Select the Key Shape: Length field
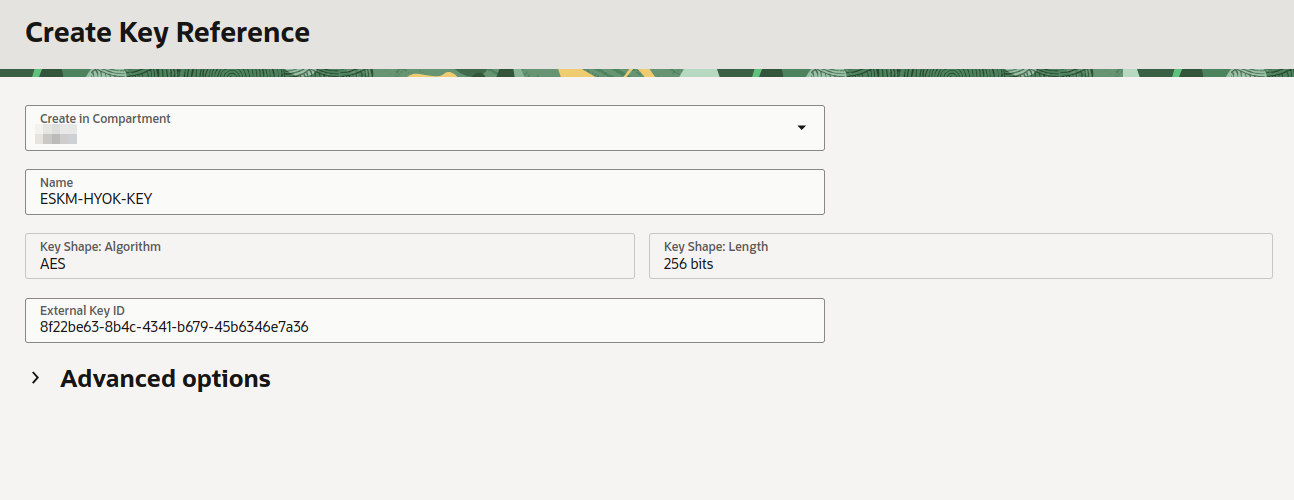Viewport: 1294px width, 500px height. [961, 256]
